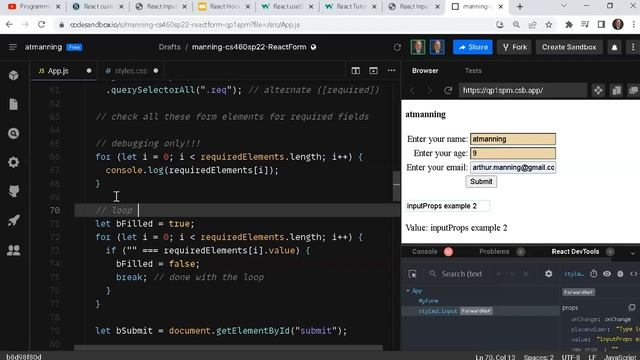Open the Console panel tab
The height and width of the screenshot is (360, 640).
pyautogui.click(x=424, y=252)
